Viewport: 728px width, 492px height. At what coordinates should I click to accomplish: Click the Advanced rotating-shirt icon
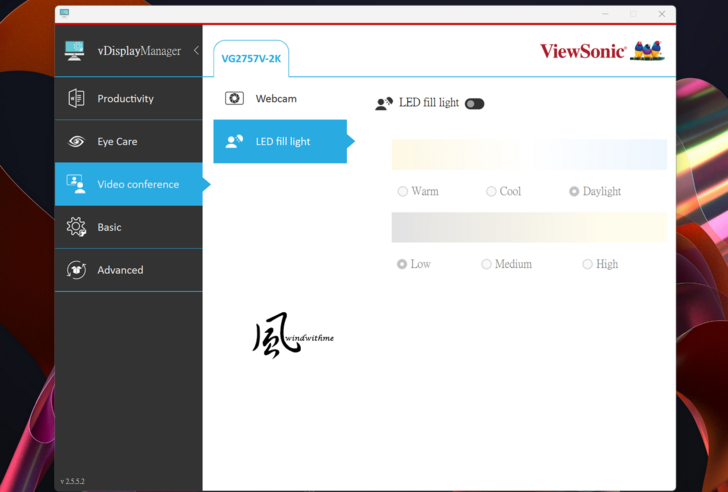tap(76, 270)
